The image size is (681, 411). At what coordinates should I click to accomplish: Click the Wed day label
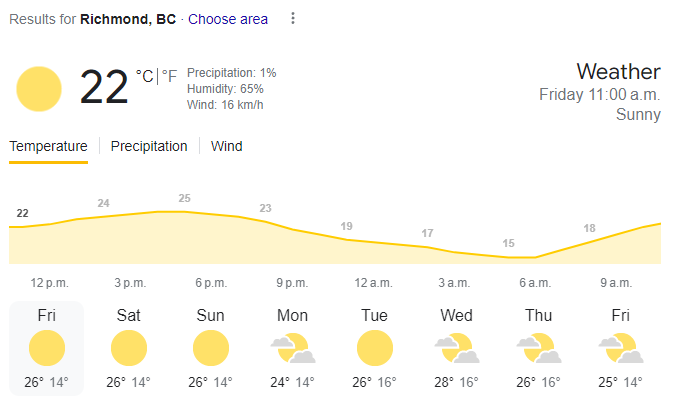coord(456,315)
